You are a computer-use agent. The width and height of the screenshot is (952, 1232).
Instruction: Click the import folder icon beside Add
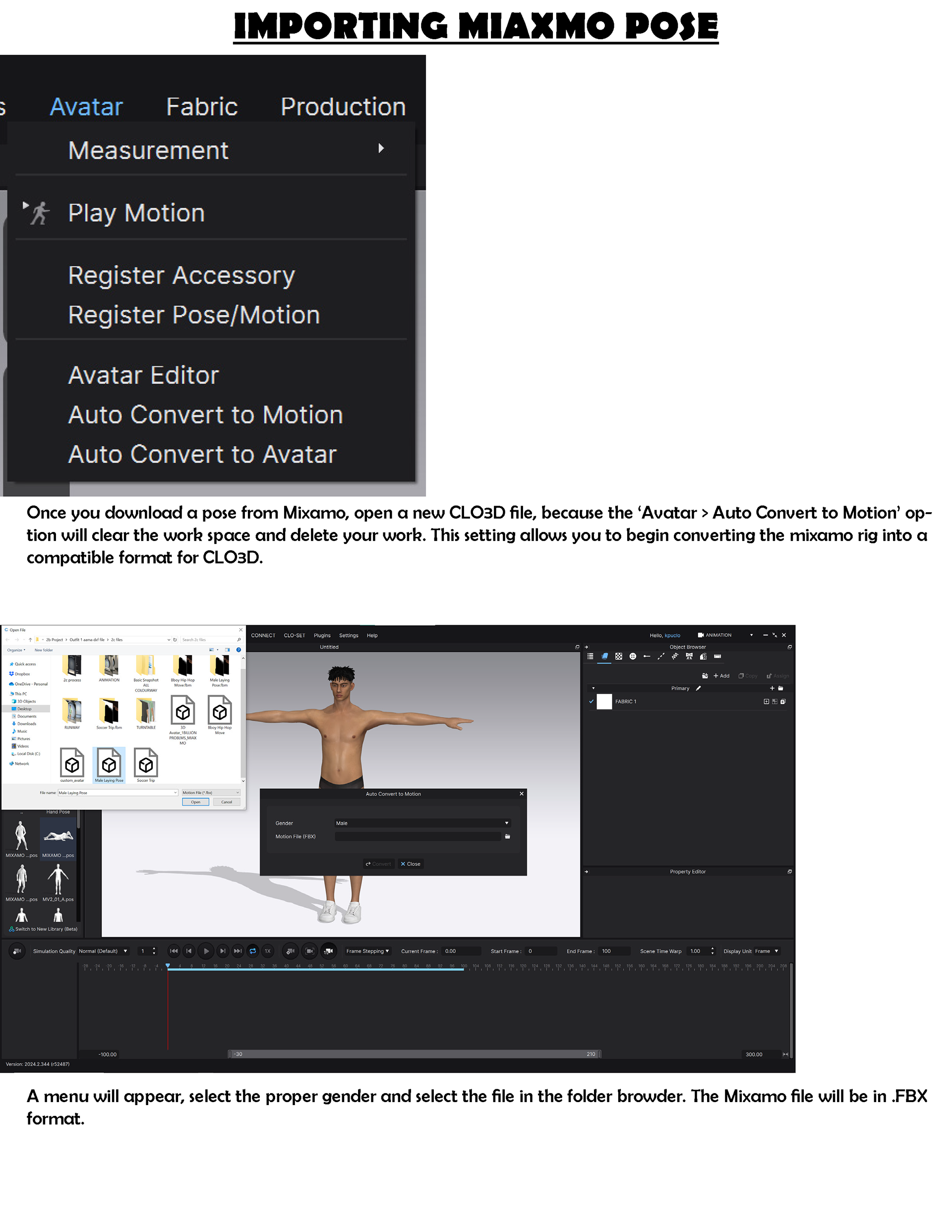[x=705, y=675]
